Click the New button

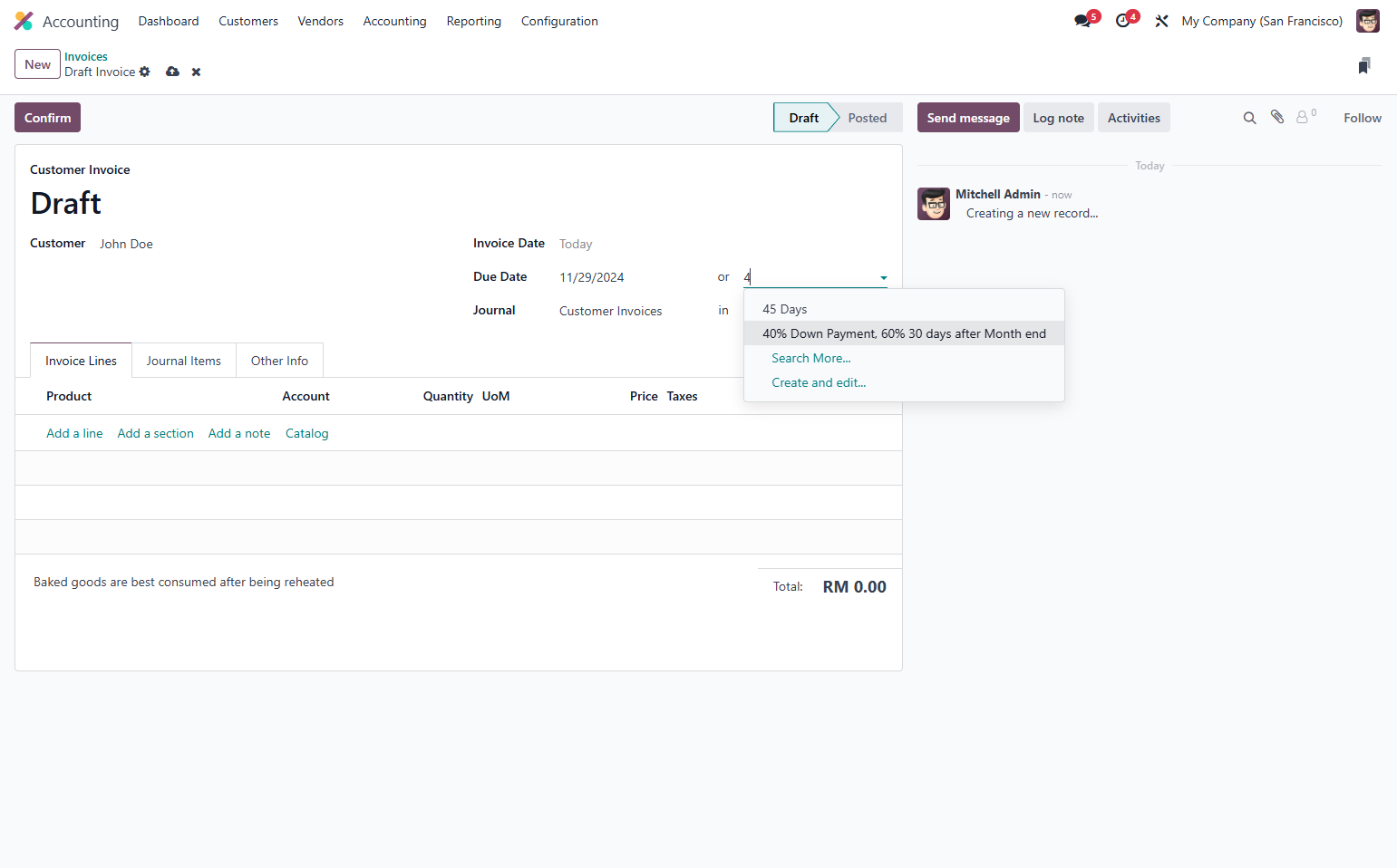coord(37,64)
